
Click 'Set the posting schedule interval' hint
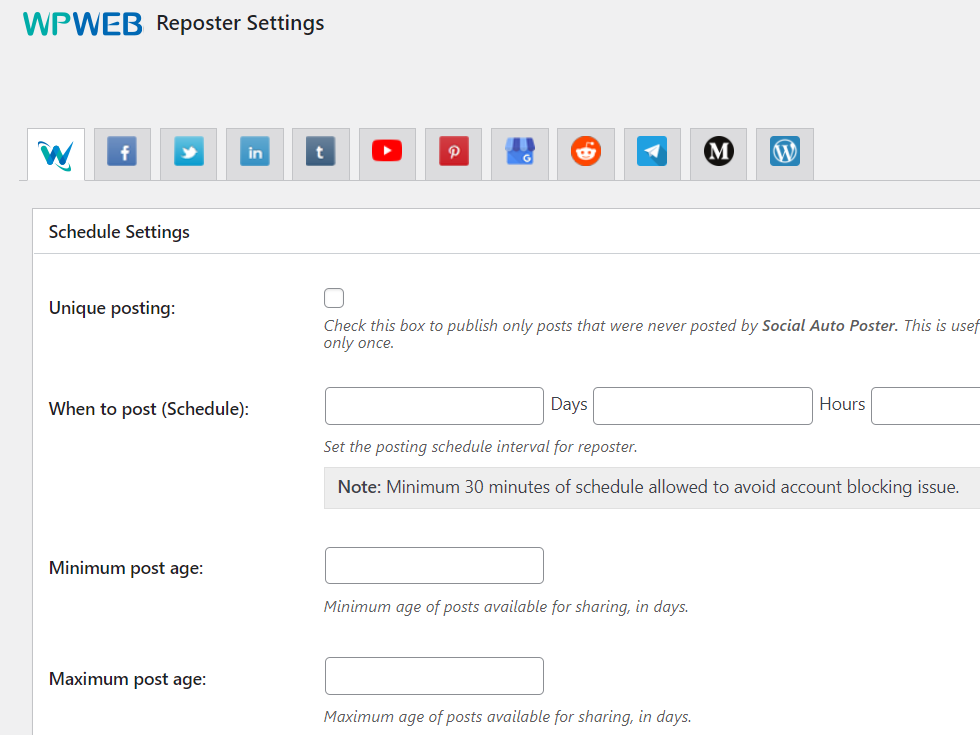click(x=481, y=447)
